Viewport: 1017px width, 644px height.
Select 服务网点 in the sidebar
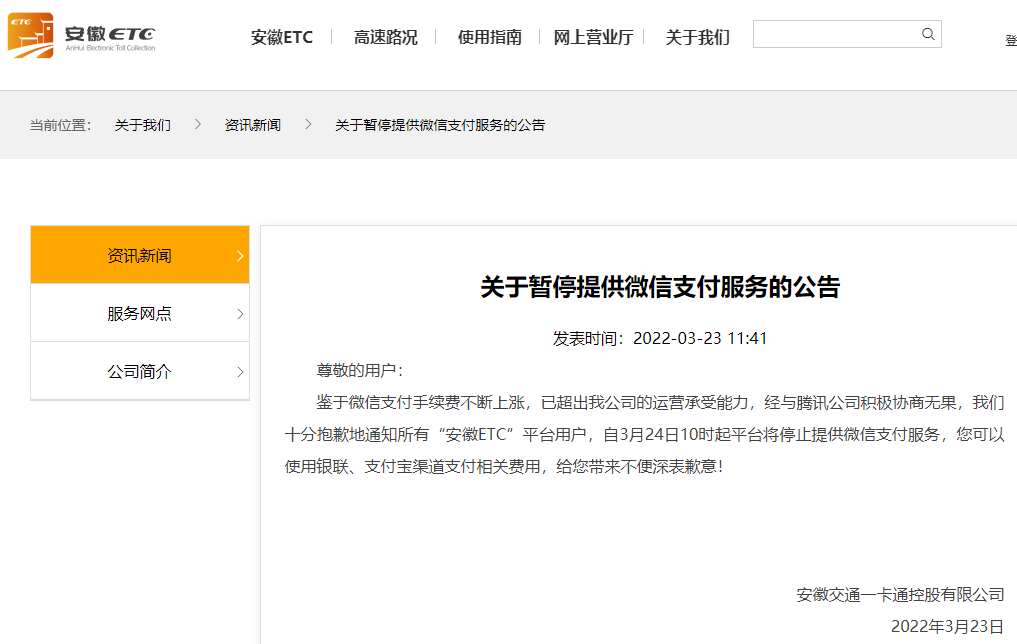tap(139, 313)
